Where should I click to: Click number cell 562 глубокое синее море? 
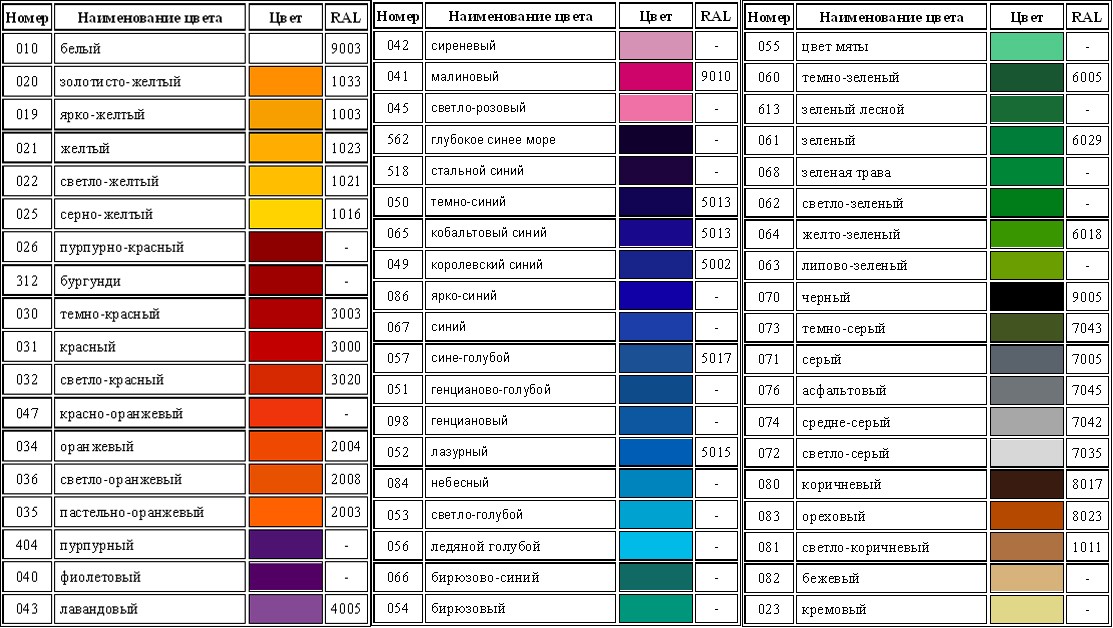tap(398, 139)
